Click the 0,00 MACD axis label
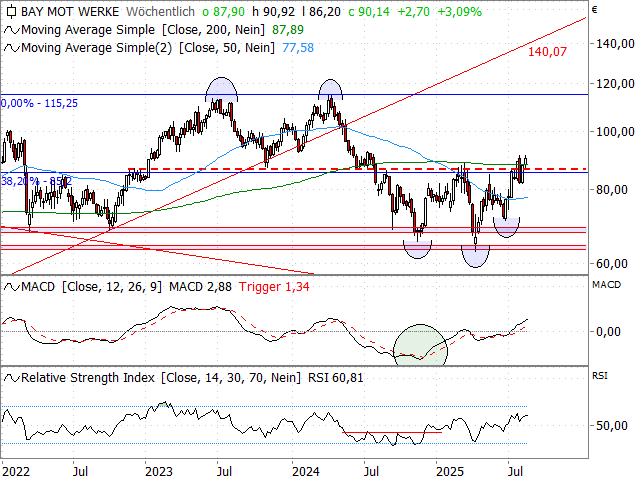Viewport: 640px width, 480px height. point(608,331)
